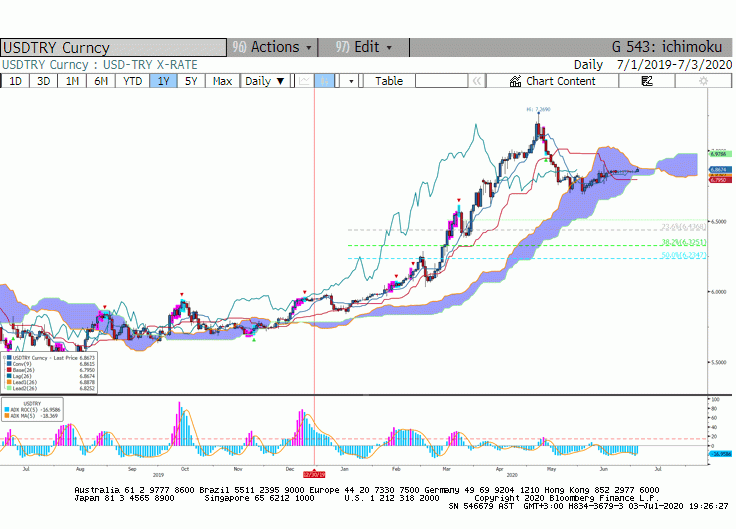Open the Daily periodicity dropdown

click(265, 81)
